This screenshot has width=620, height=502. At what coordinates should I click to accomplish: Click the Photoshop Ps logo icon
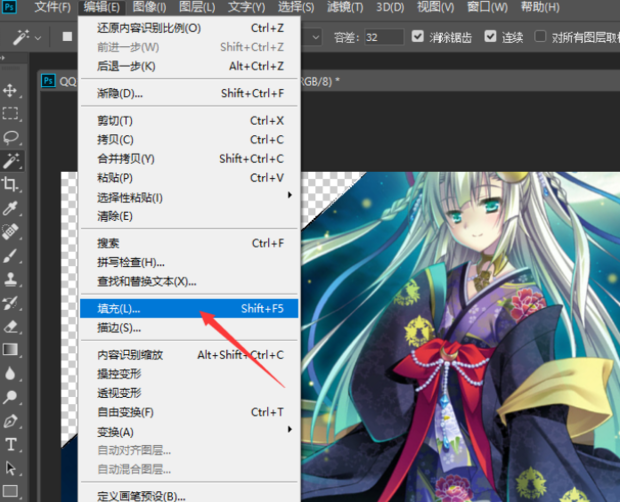9,7
